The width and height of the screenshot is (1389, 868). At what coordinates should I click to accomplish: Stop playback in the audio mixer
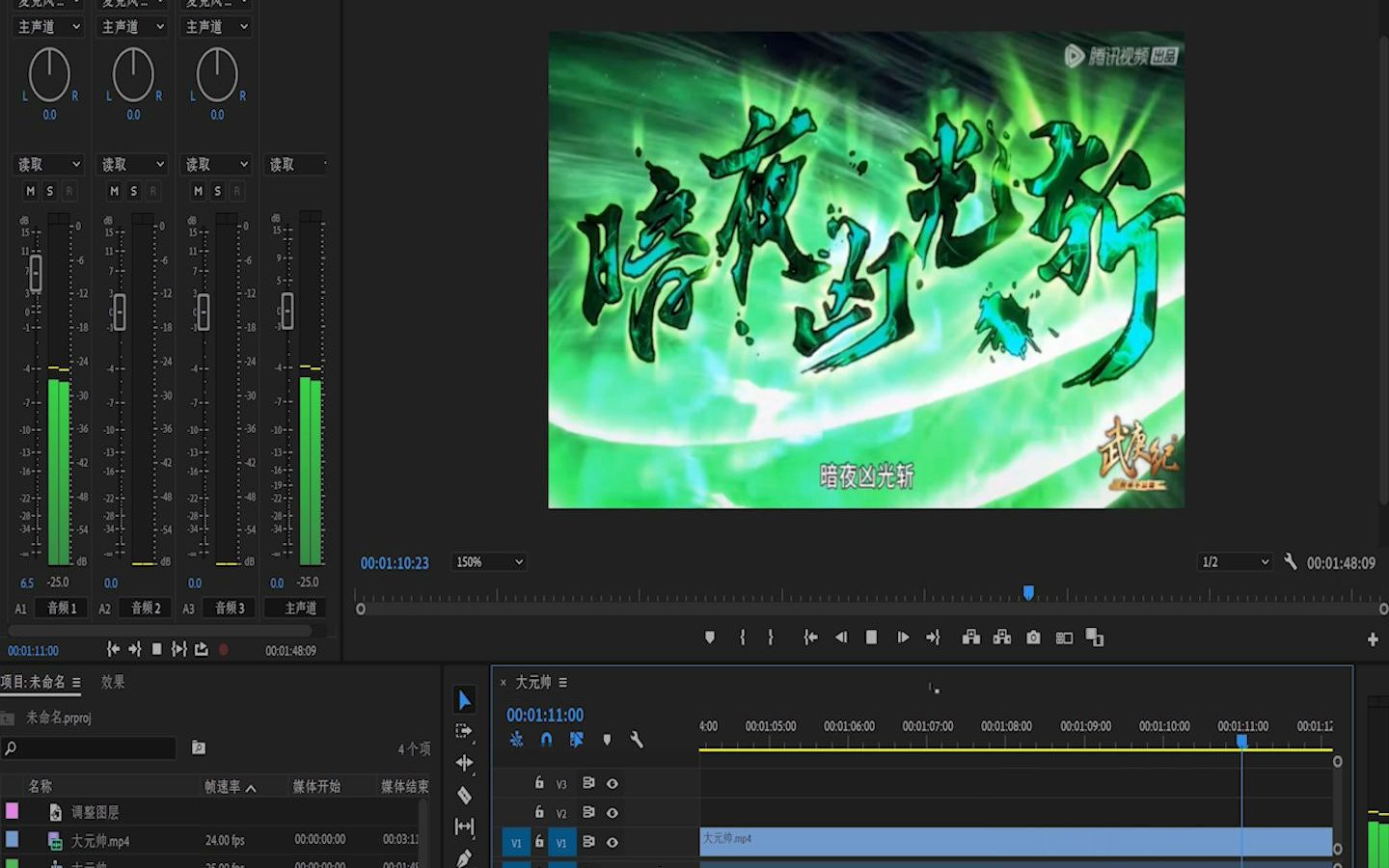157,649
